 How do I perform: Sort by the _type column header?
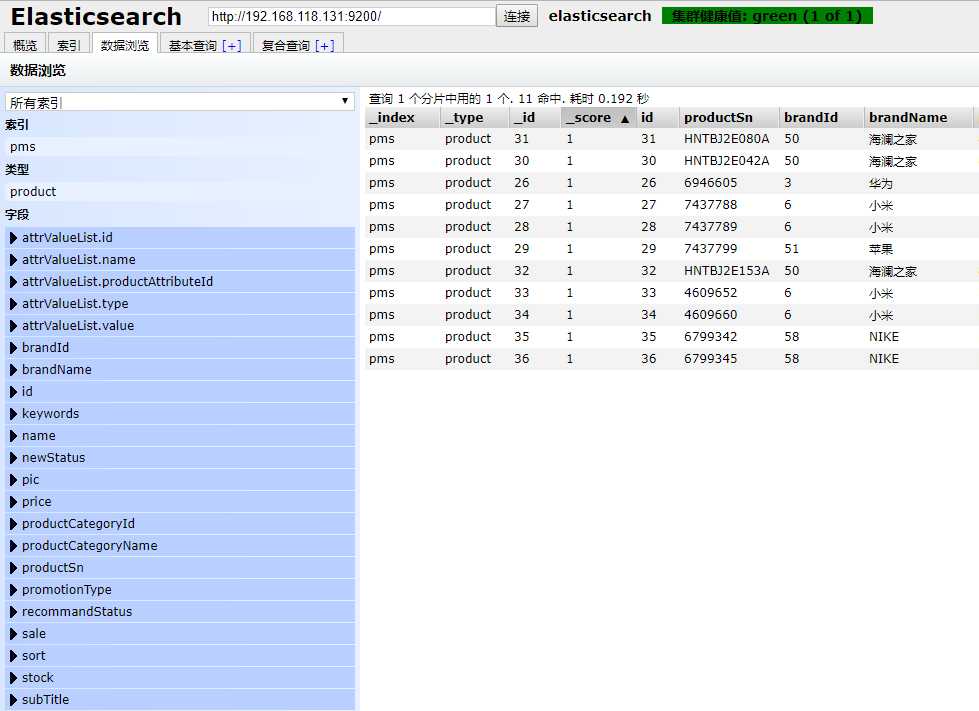475,117
